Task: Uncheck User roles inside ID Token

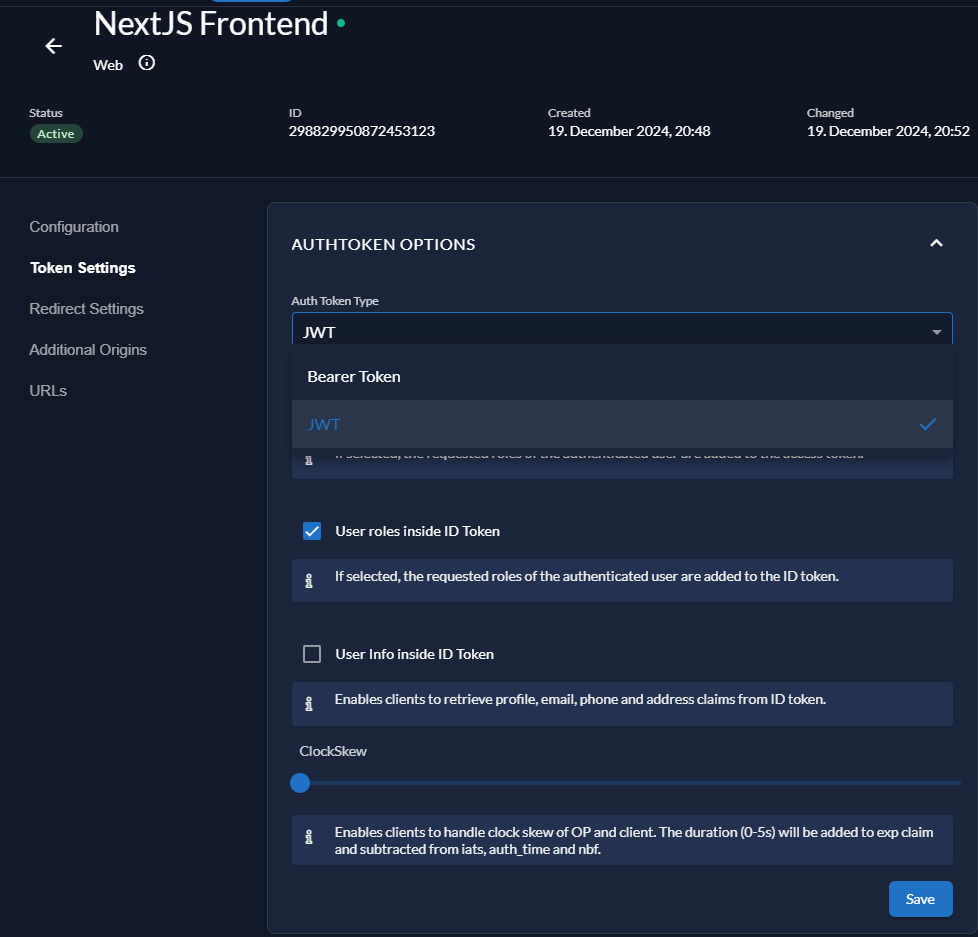Action: tap(312, 531)
